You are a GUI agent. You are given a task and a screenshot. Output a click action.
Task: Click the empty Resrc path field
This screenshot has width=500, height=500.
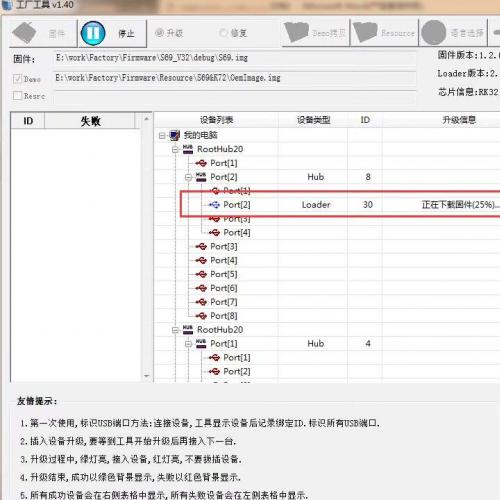pyautogui.click(x=235, y=97)
